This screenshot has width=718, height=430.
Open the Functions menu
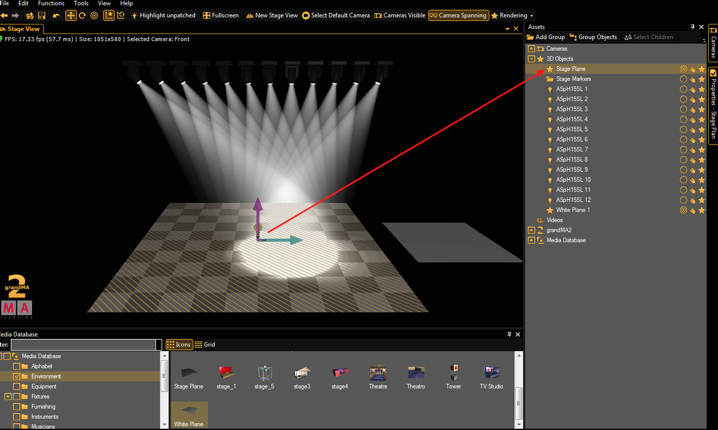[51, 4]
